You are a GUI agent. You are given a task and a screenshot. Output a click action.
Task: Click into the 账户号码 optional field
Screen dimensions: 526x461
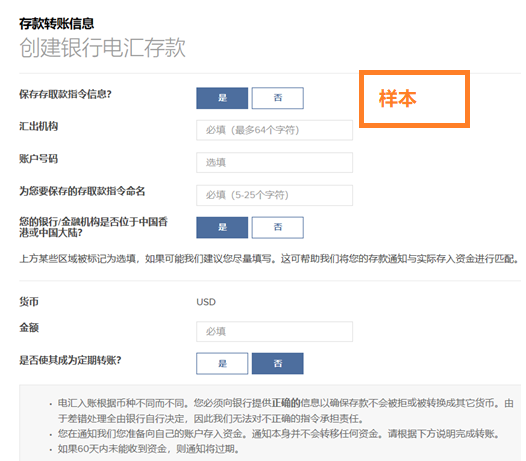click(274, 163)
